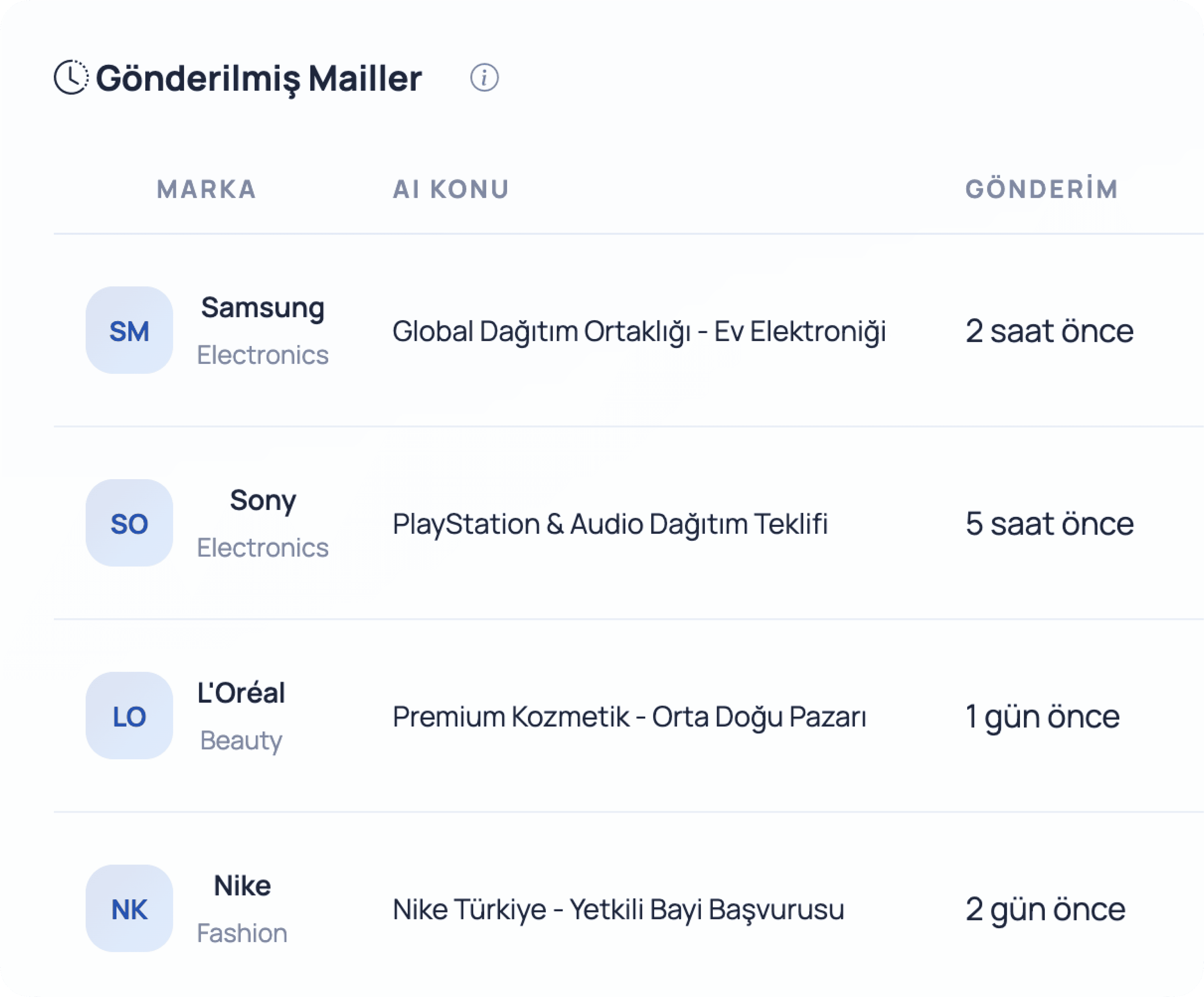Sort by the AI KONU column header
Viewport: 1204px width, 997px height.
point(451,189)
